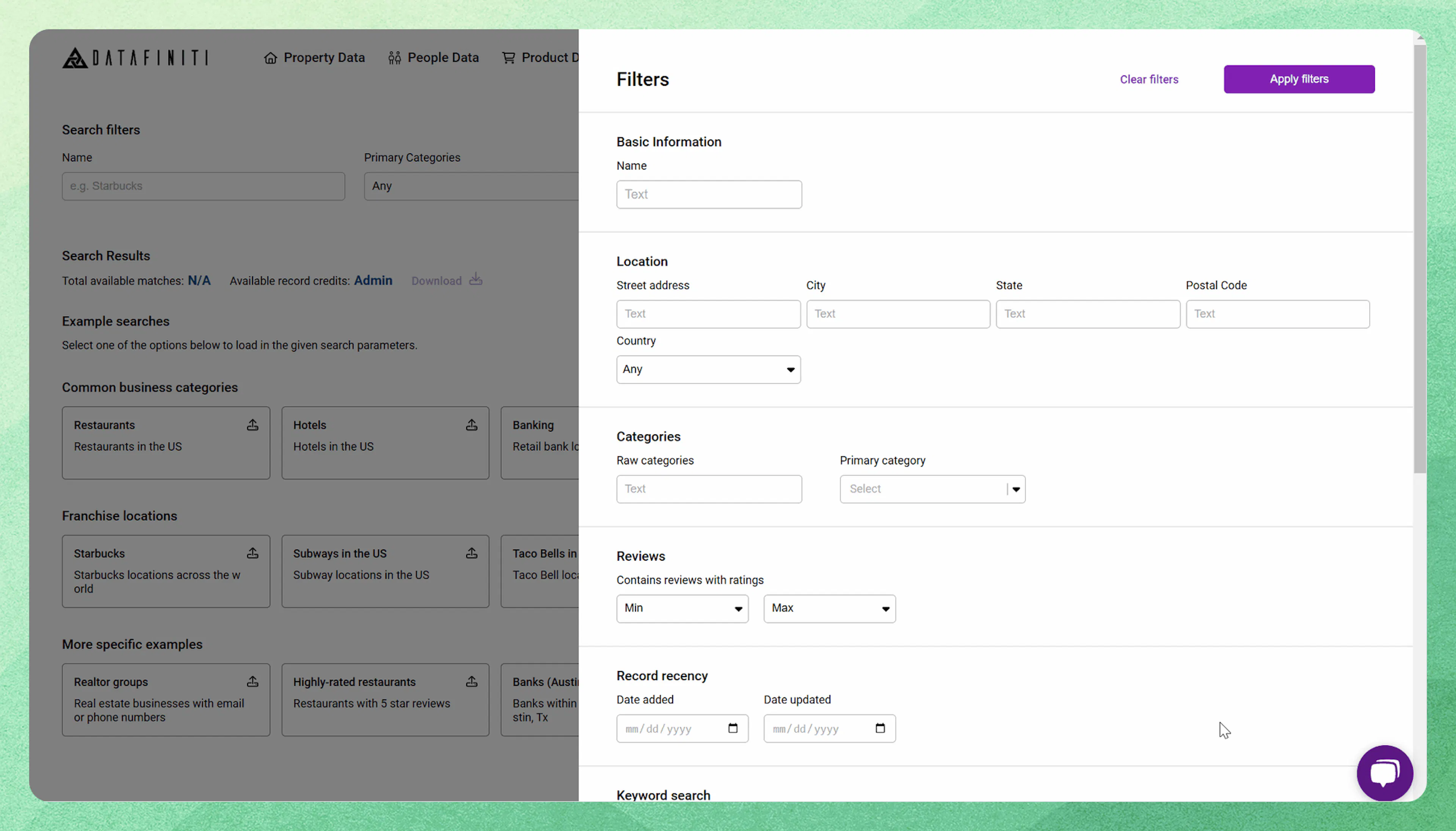1456x831 pixels.
Task: Export the Starbucks franchise example
Action: point(253,553)
